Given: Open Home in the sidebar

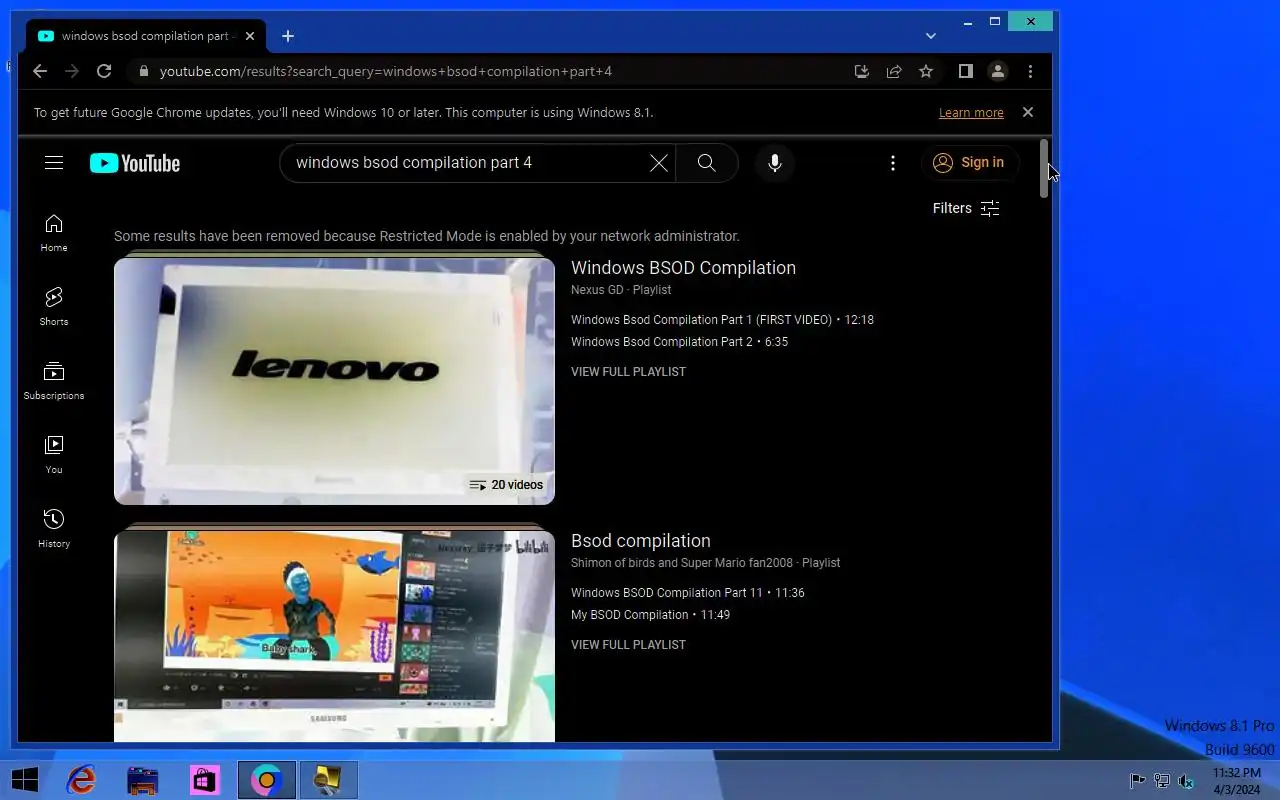Looking at the screenshot, I should [54, 233].
